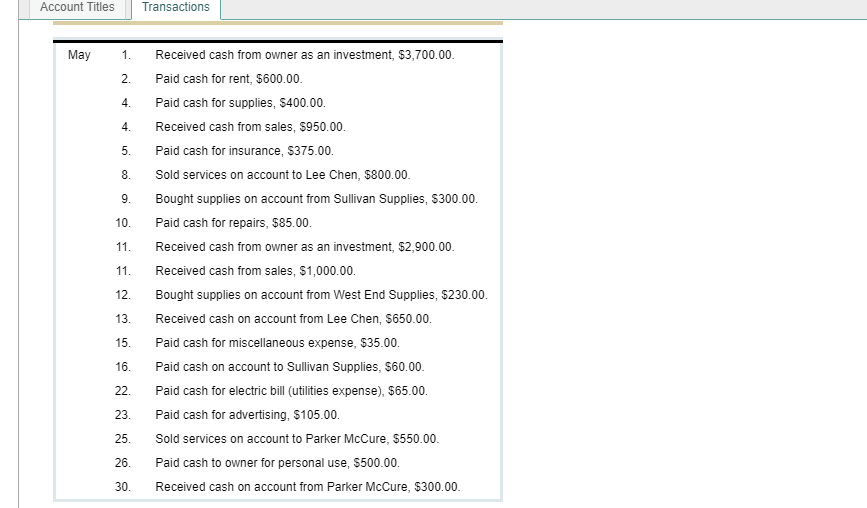This screenshot has height=508, width=867.
Task: Click the date number '25.'
Action: [123, 439]
